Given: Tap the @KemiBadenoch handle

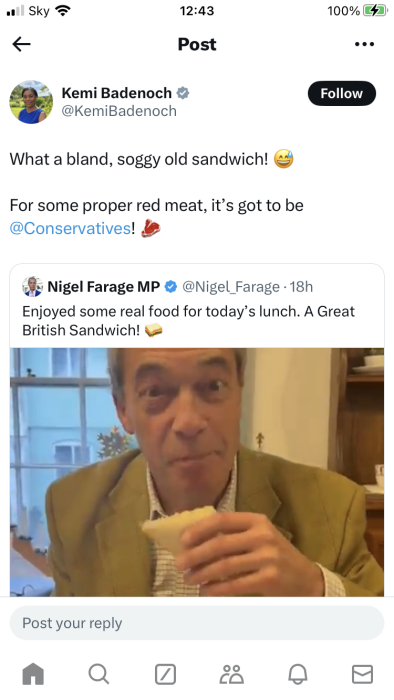Looking at the screenshot, I should [119, 111].
